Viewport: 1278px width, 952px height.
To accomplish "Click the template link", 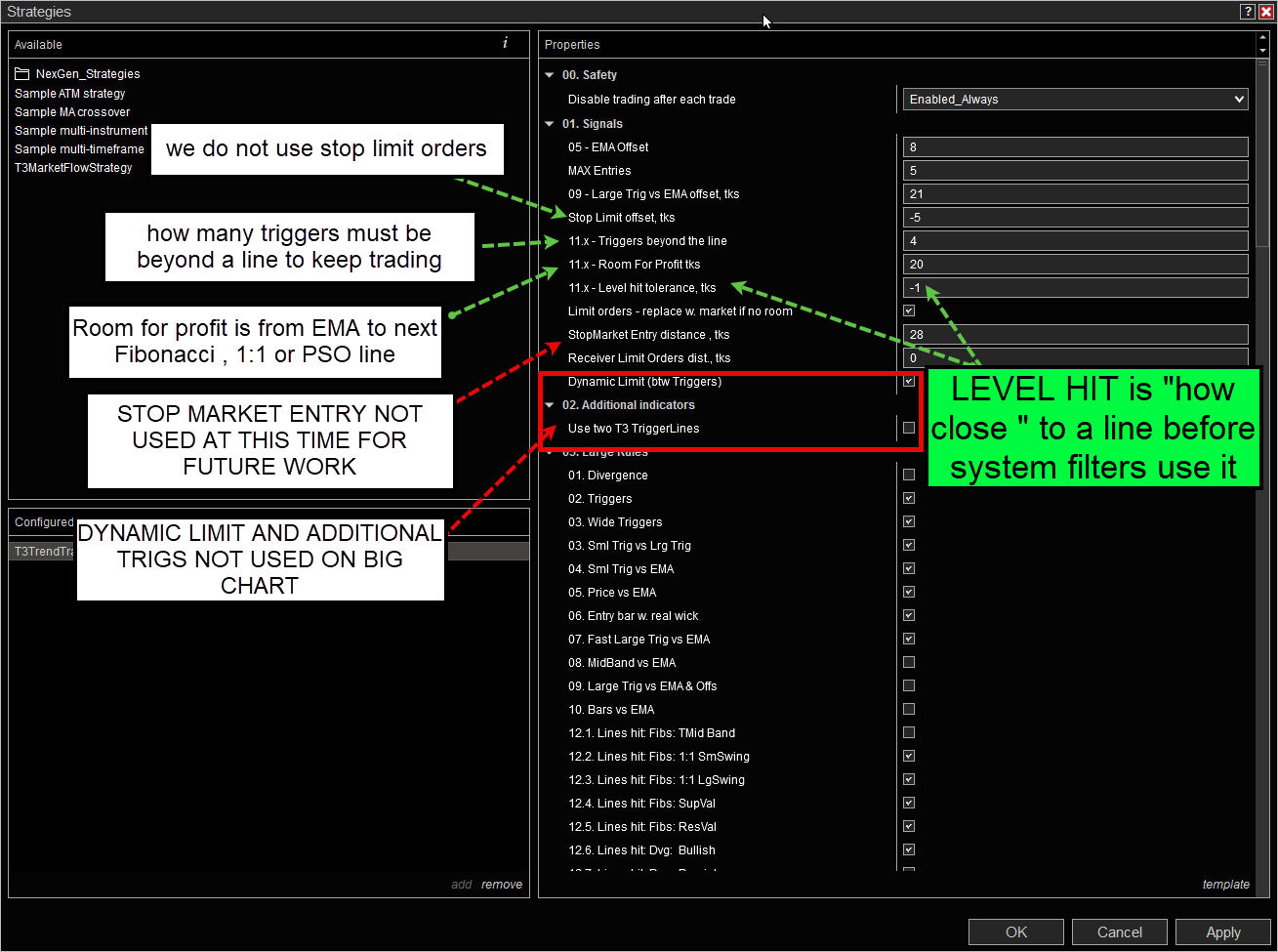I will point(1225,885).
